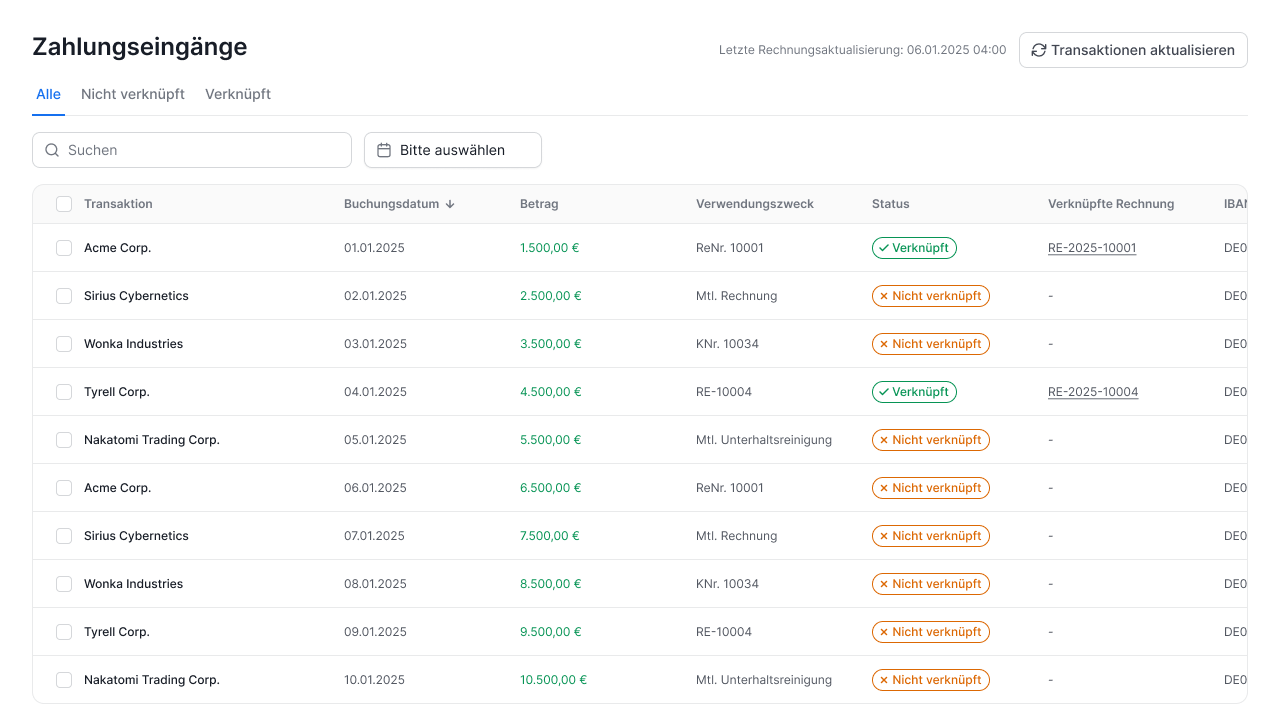Click the magnifier search icon
Viewport: 1280px width, 720px height.
[x=52, y=150]
